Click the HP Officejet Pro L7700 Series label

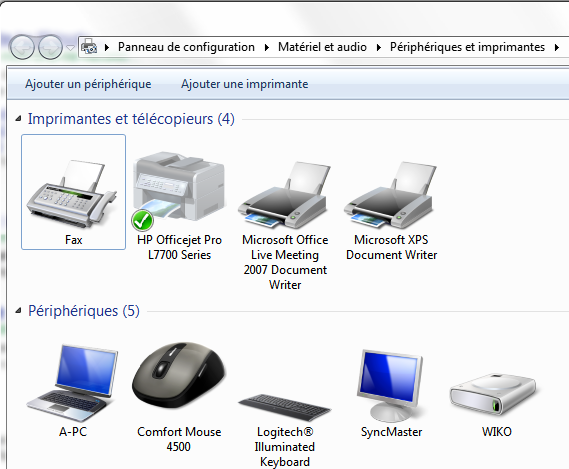pos(179,247)
